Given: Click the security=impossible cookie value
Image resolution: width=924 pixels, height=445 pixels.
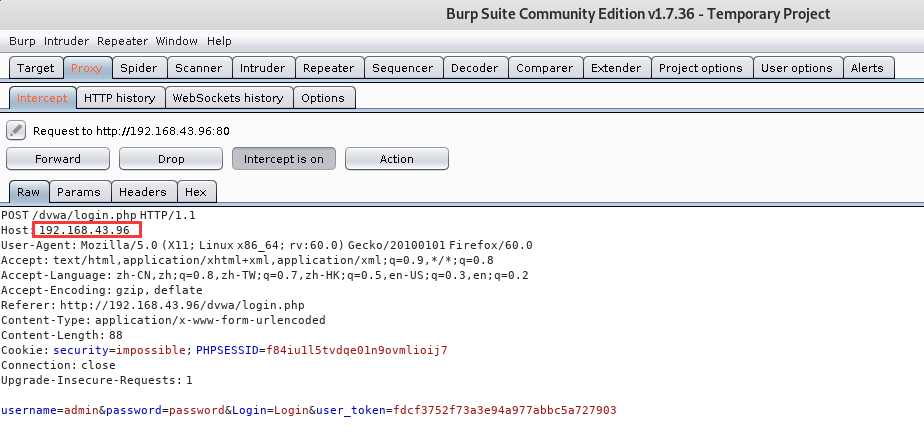Looking at the screenshot, I should tap(151, 350).
